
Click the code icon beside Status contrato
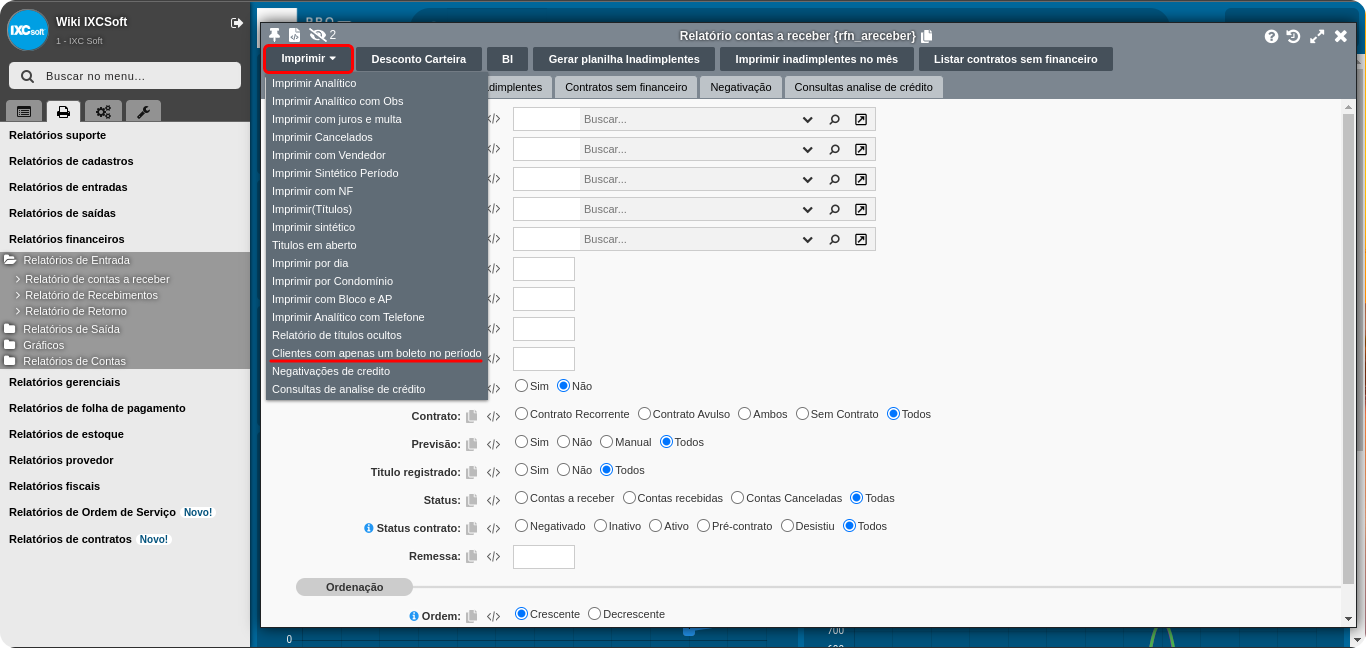(493, 528)
